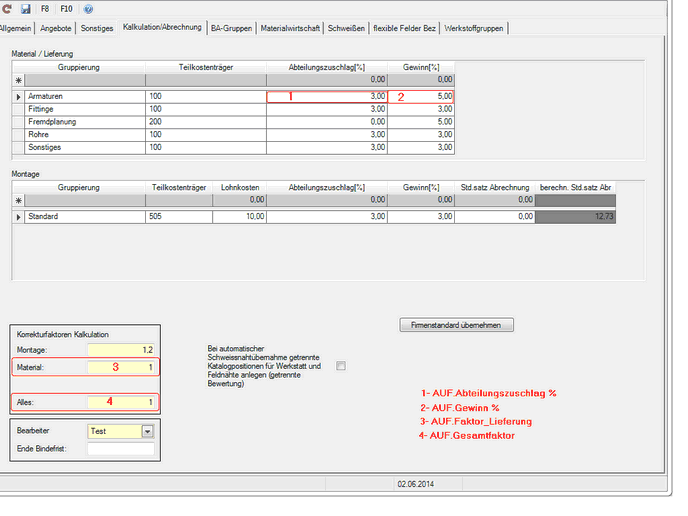Open the Schweißen tab
688x516 pixels.
pos(346,27)
